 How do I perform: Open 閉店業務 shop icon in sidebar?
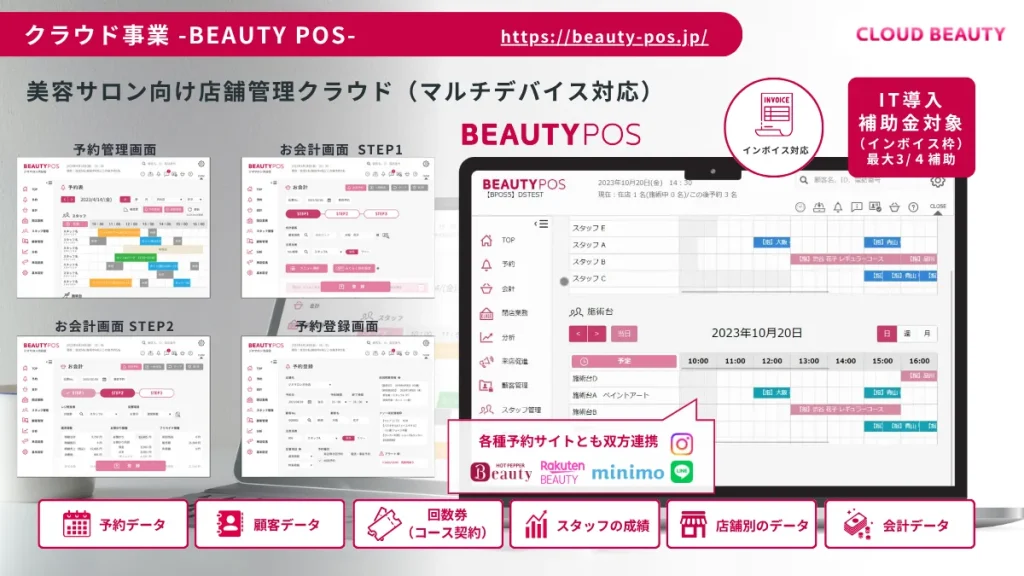[x=487, y=313]
